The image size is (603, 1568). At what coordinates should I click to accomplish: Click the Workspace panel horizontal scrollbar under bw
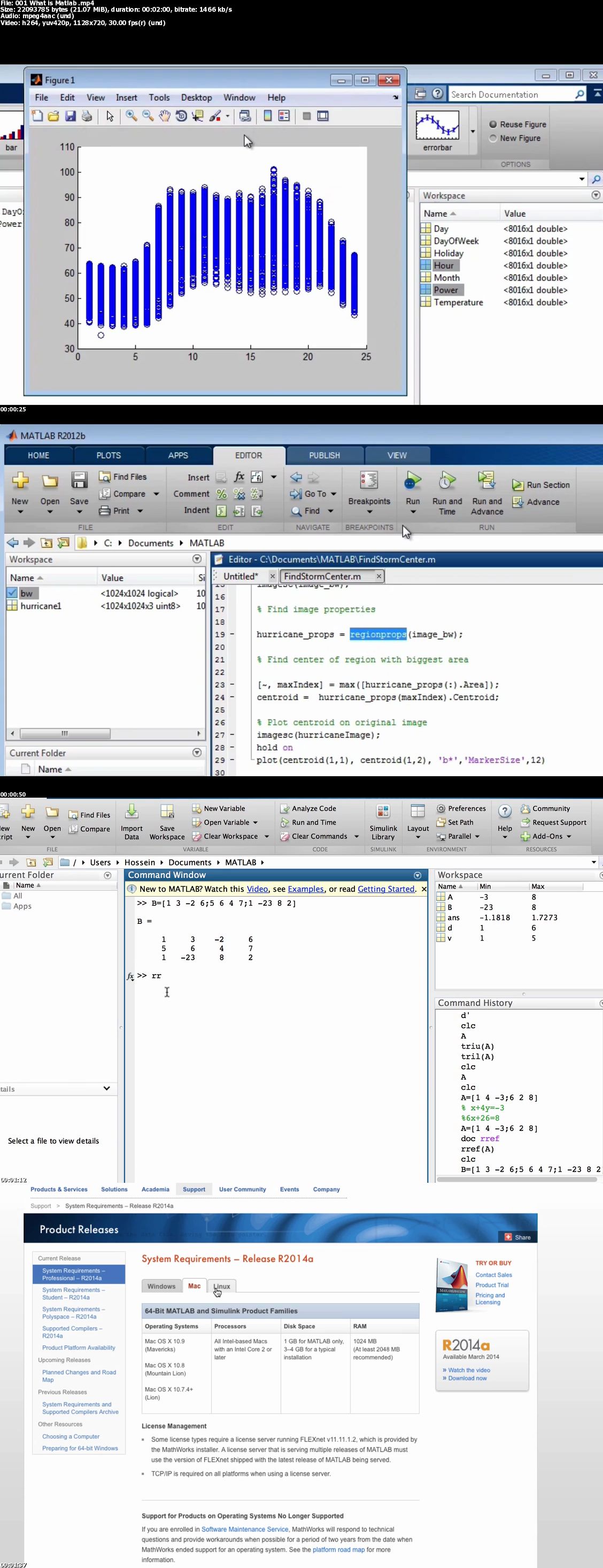pos(106,733)
